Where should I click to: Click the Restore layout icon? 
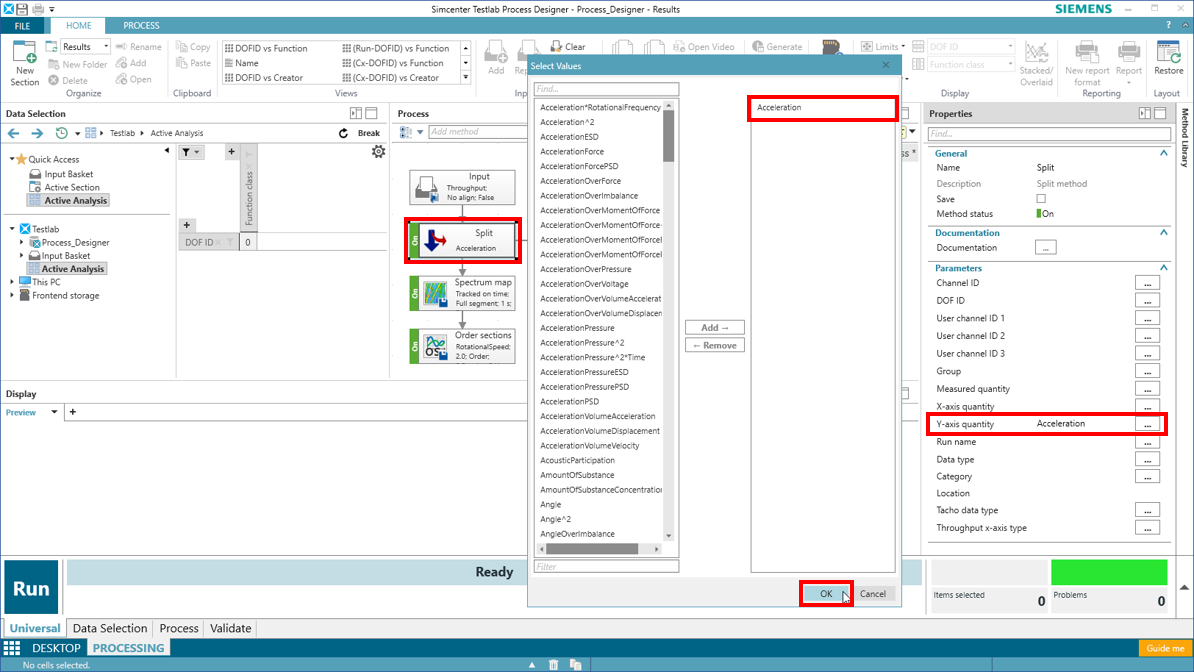click(1168, 53)
